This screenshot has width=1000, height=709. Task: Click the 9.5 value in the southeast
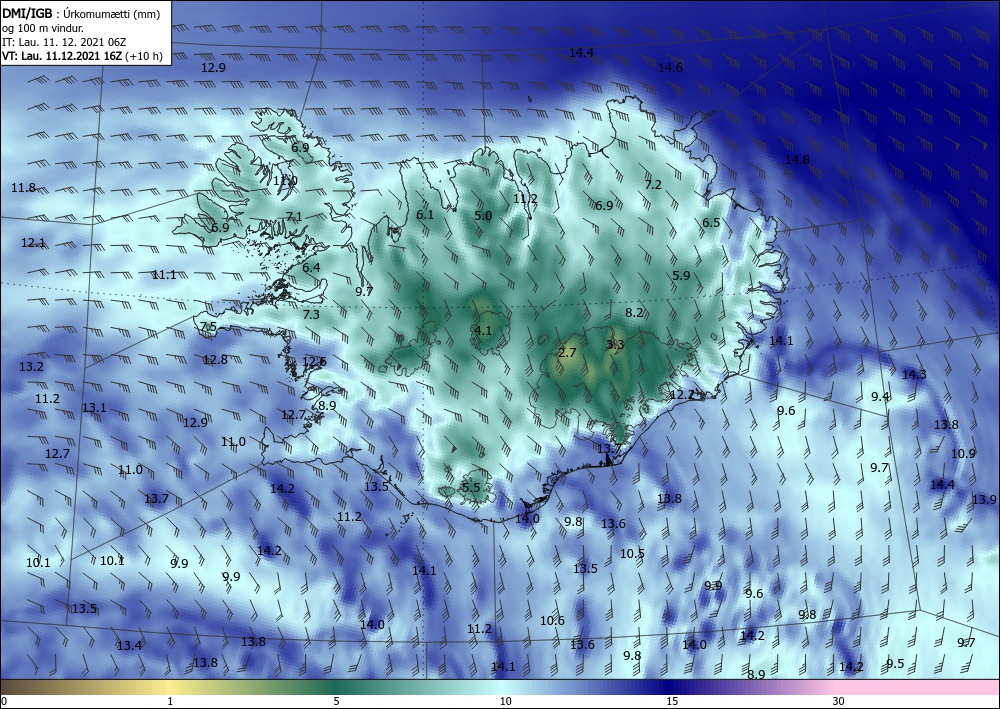click(895, 663)
